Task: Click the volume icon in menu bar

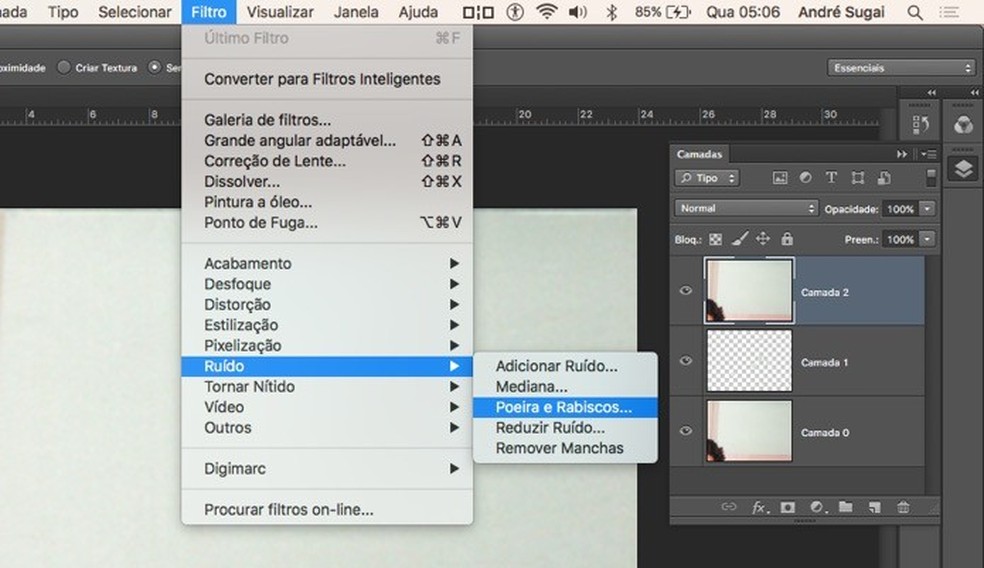Action: (x=577, y=12)
